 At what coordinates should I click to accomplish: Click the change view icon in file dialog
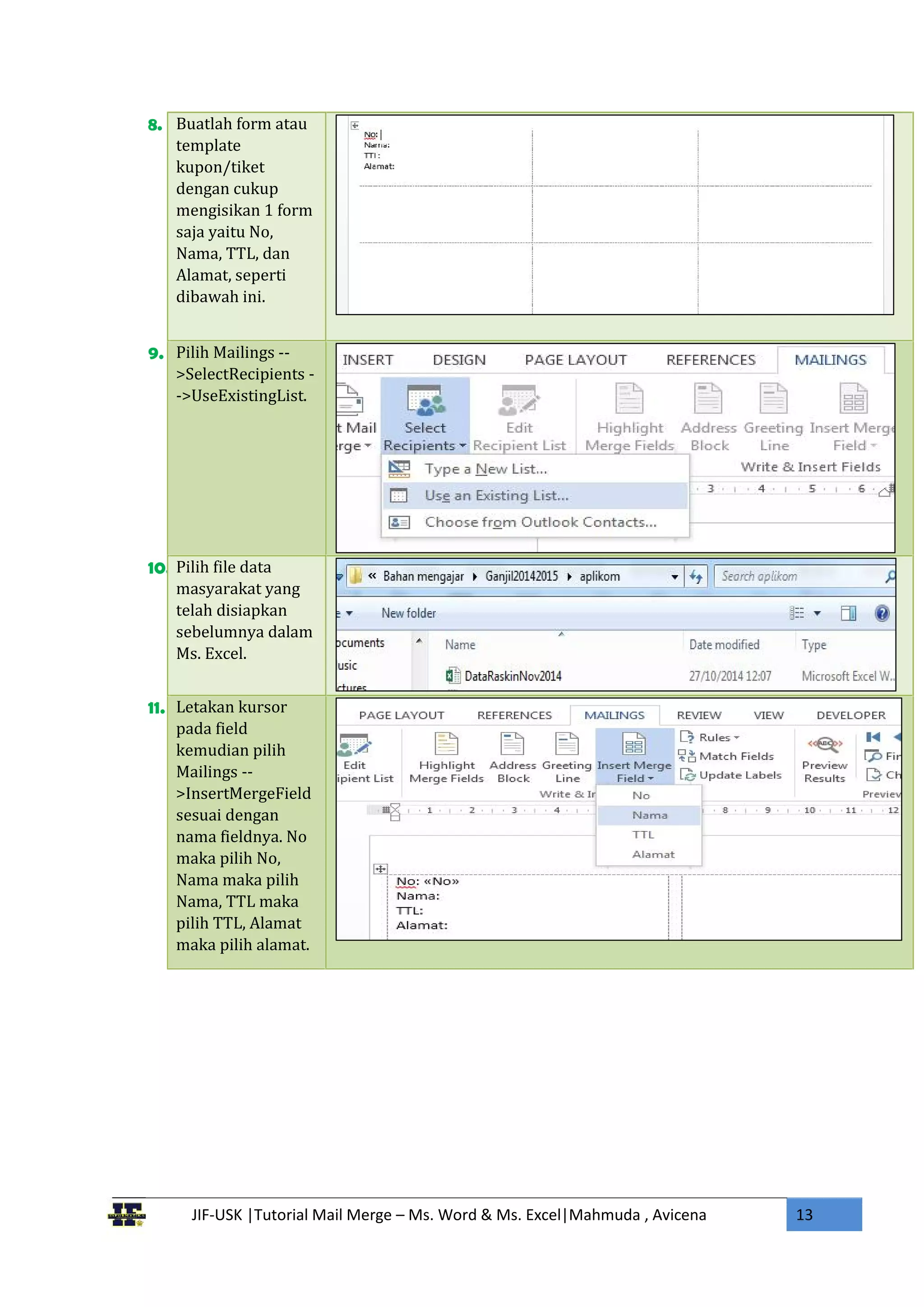(x=797, y=613)
